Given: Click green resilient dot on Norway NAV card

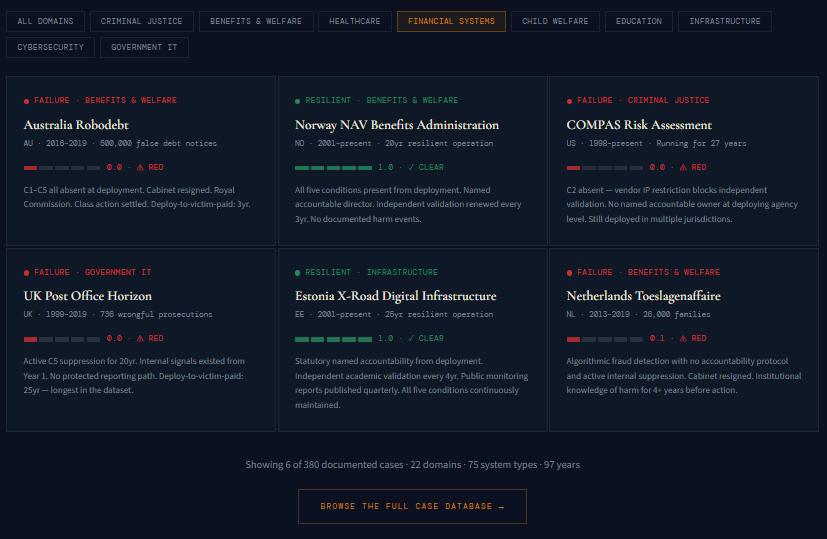Looking at the screenshot, I should click(297, 101).
